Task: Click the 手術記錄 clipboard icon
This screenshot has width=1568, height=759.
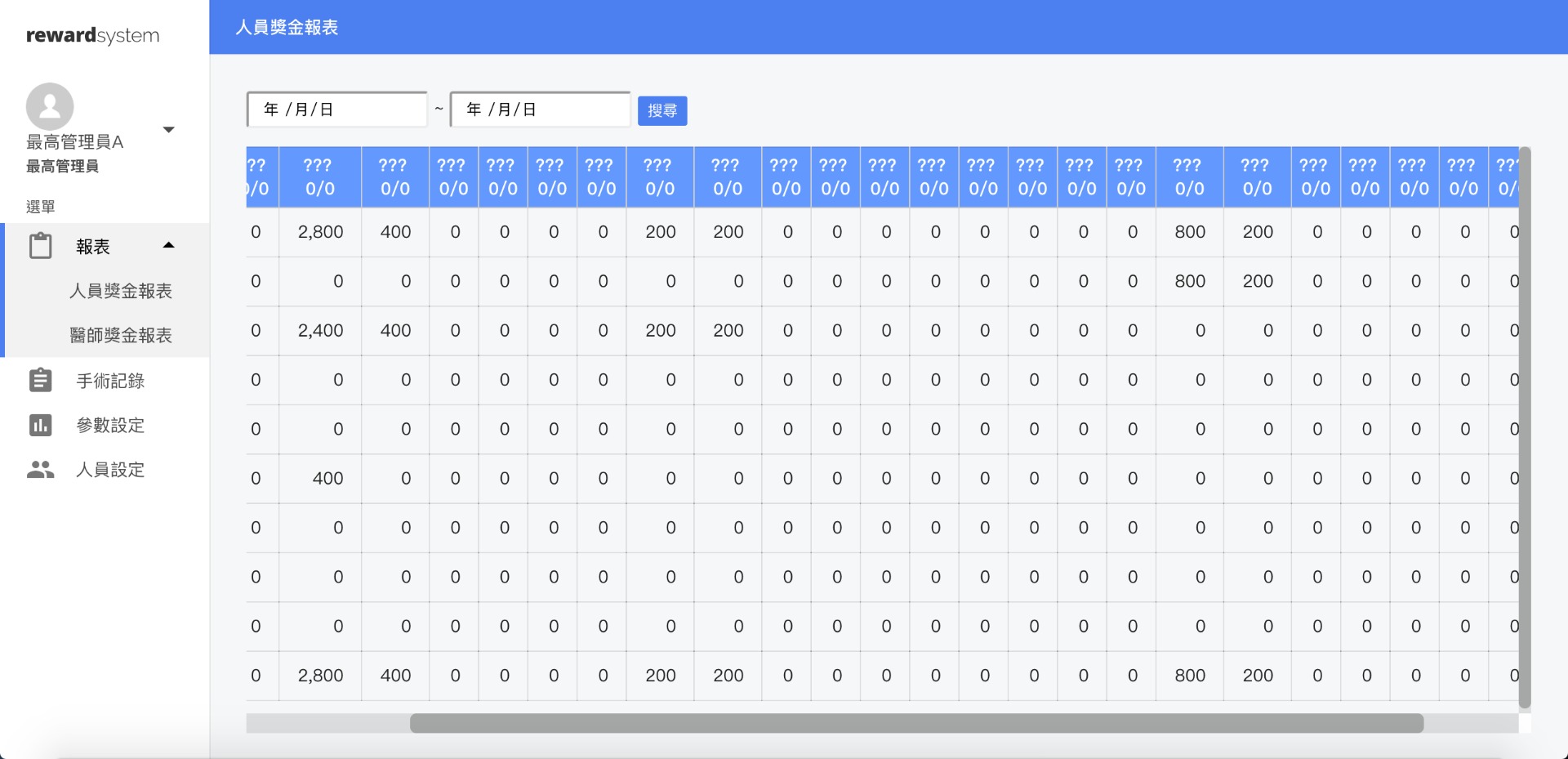Action: [41, 380]
